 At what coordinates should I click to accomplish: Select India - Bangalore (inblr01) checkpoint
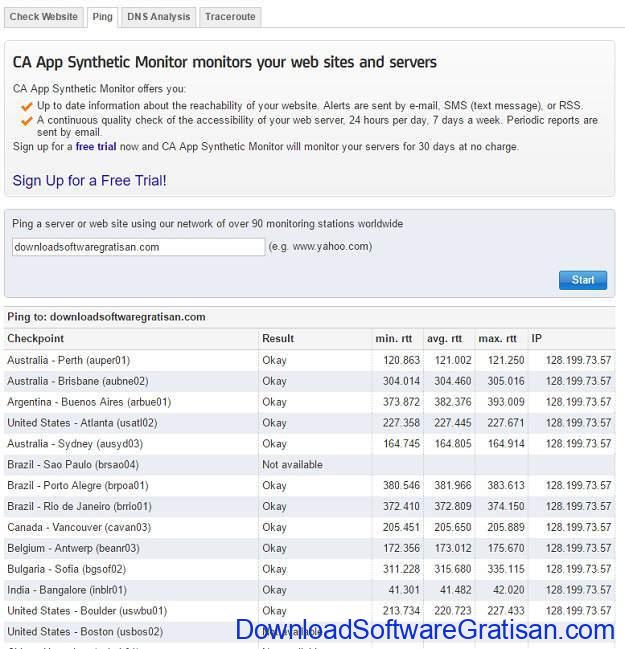point(67,590)
